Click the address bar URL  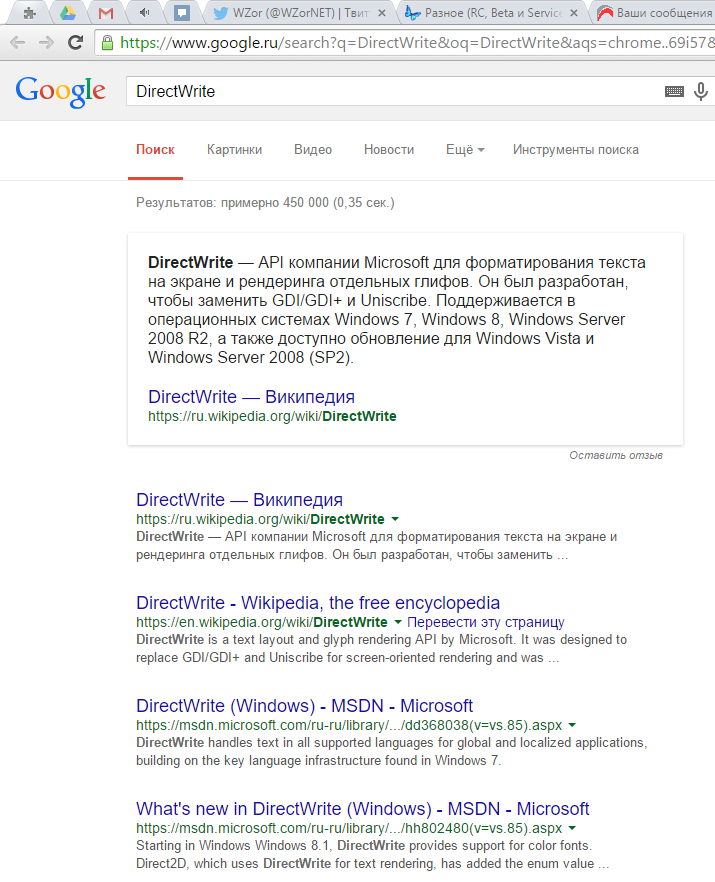click(x=416, y=43)
